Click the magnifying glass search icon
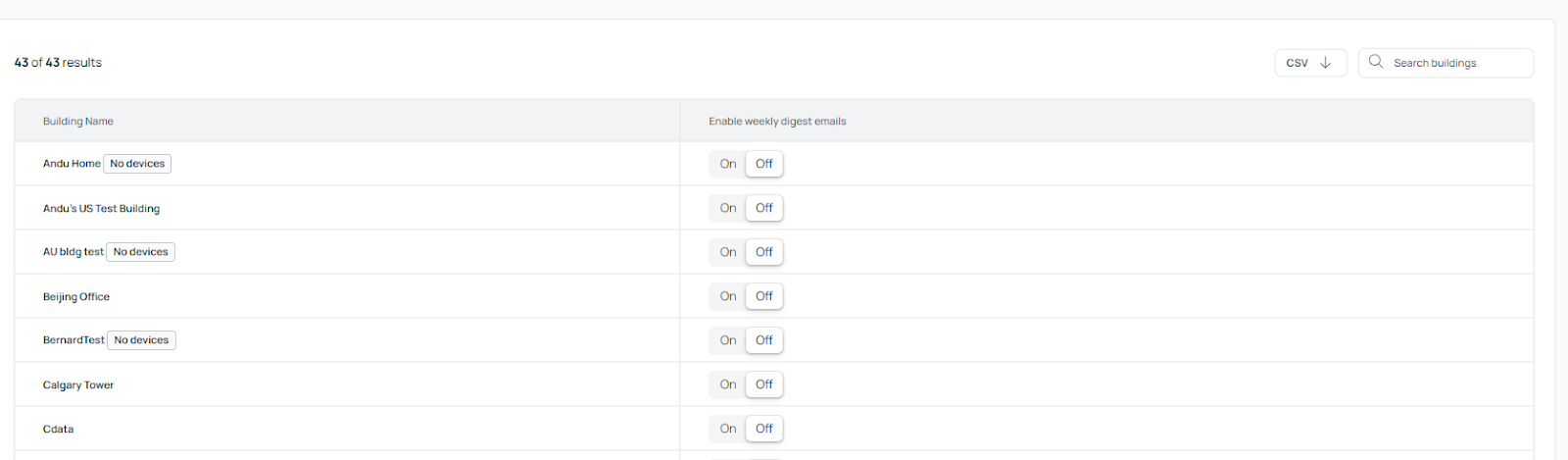 point(1376,62)
